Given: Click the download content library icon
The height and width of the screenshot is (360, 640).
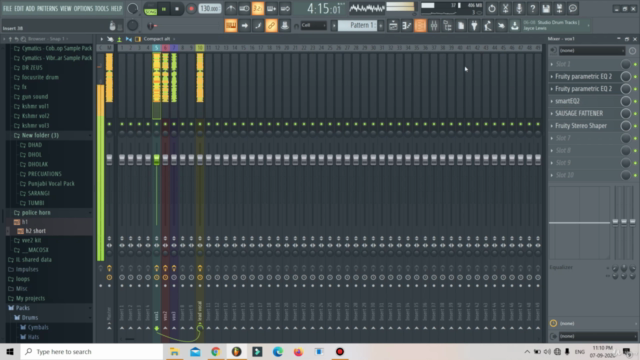Looking at the screenshot, I should [x=515, y=26].
